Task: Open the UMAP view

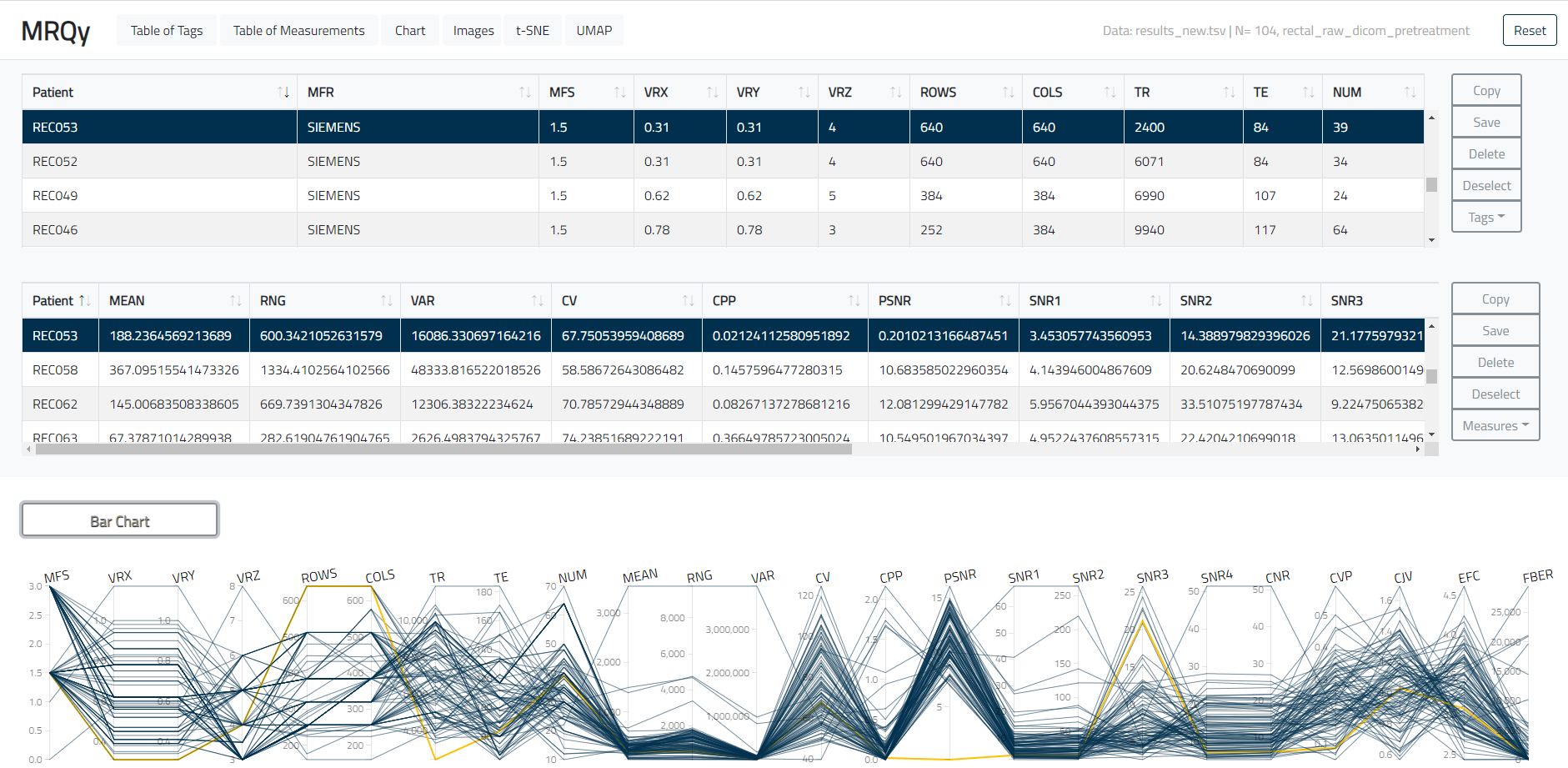Action: 594,30
